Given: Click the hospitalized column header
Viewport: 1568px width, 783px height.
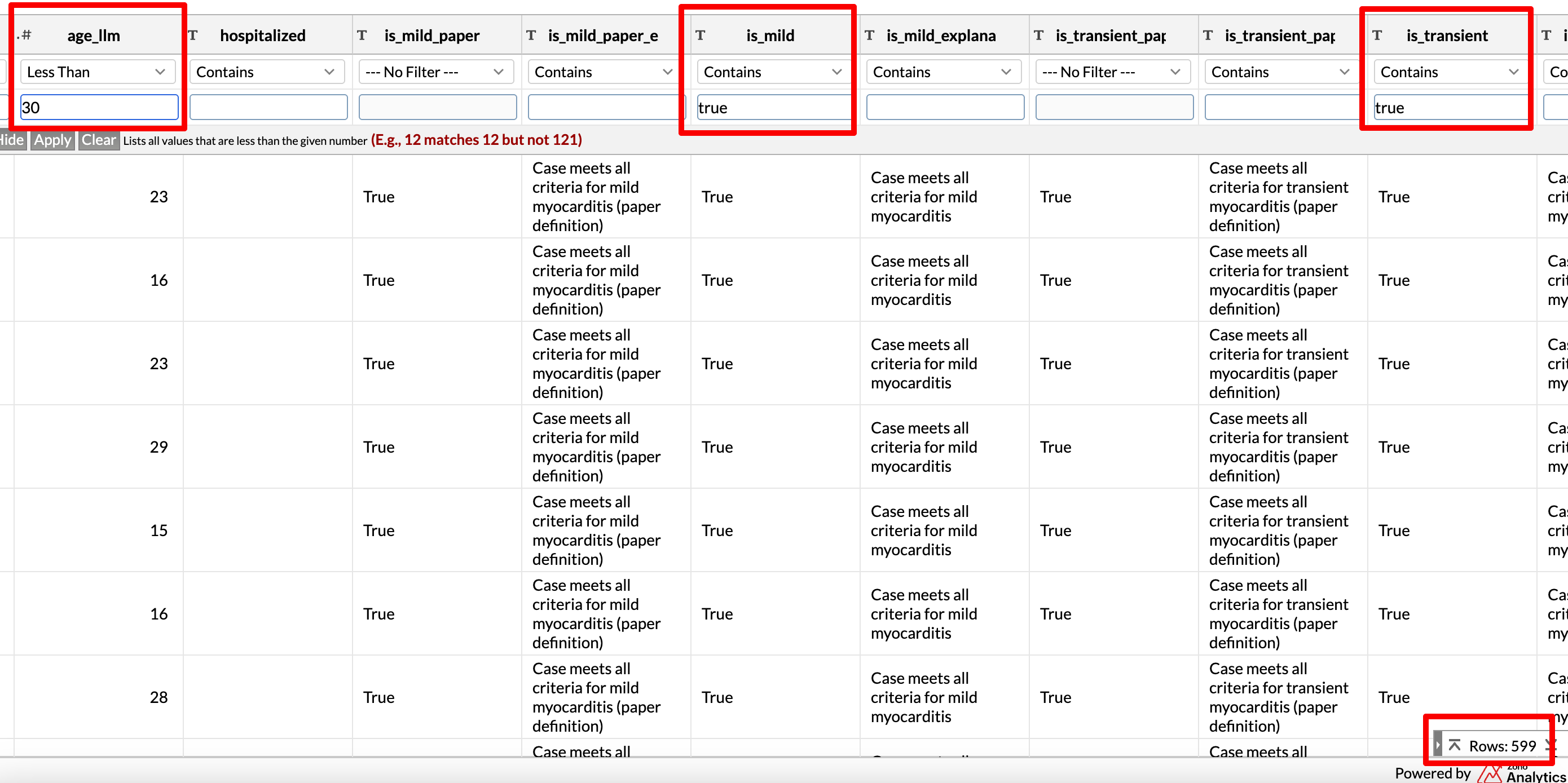Looking at the screenshot, I should click(262, 36).
